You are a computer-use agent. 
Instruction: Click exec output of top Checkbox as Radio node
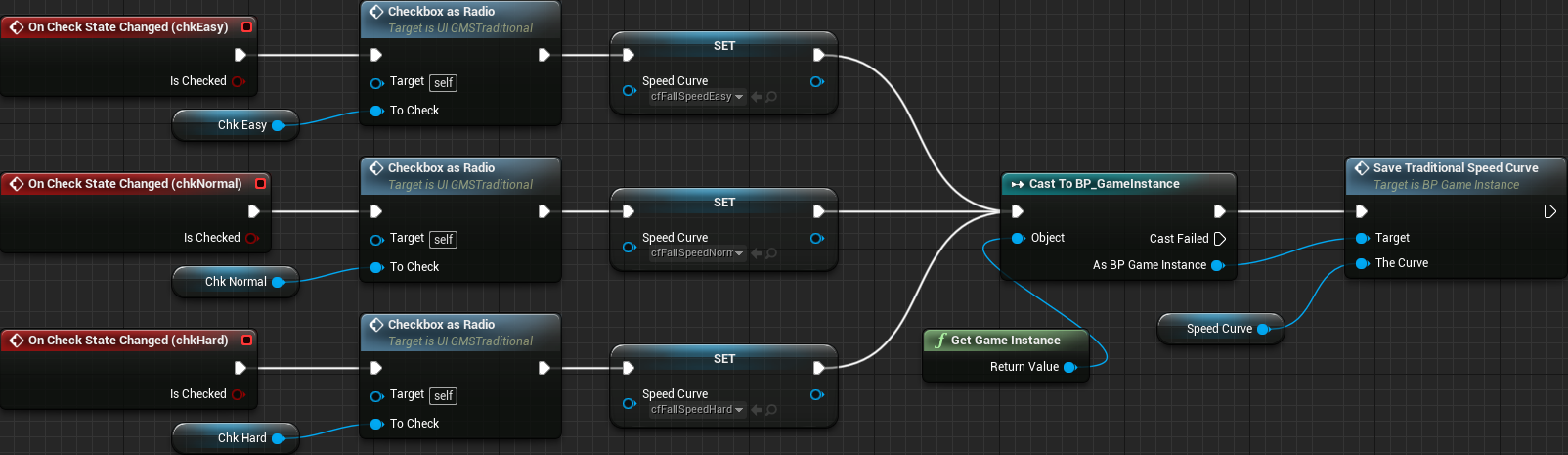coord(544,55)
